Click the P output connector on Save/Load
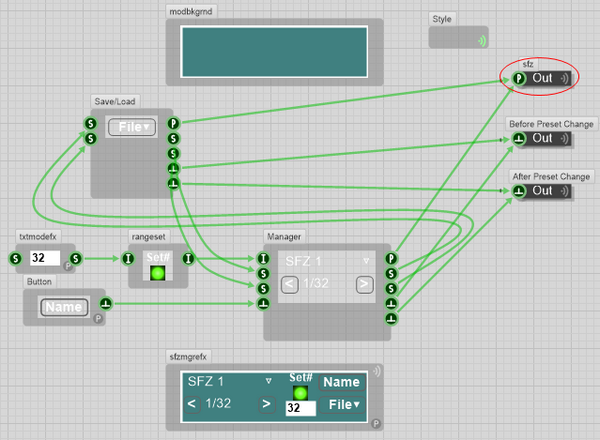Viewport: 600px width, 440px height. [172, 123]
